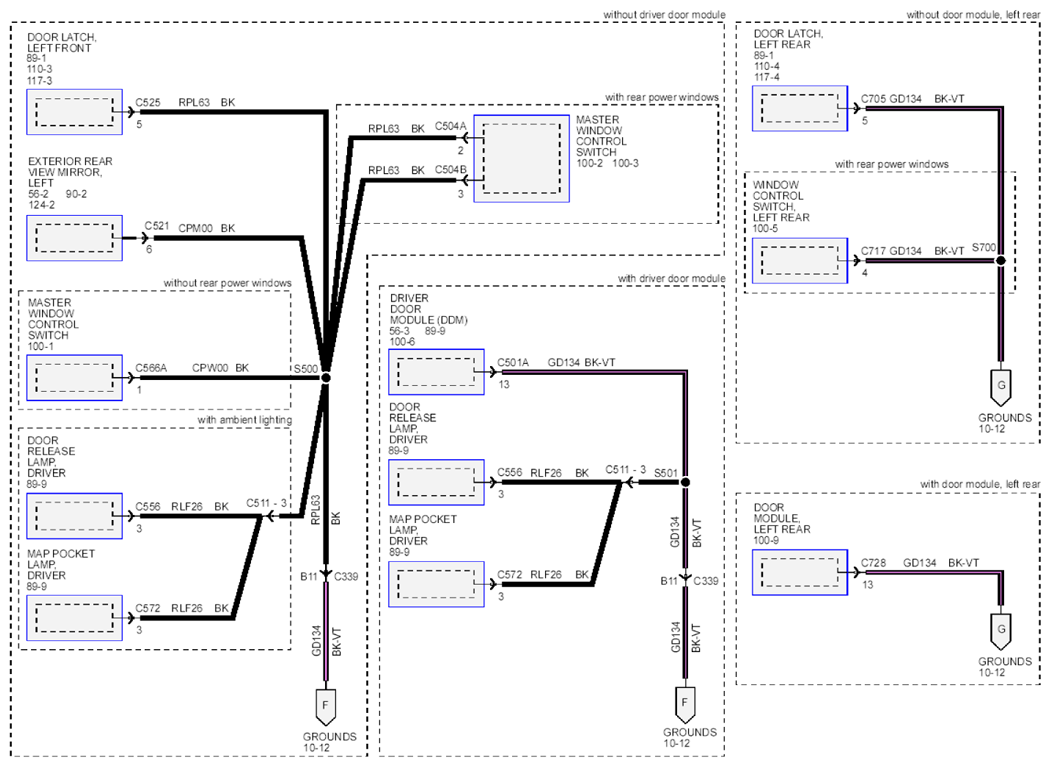Image resolution: width=1050 pixels, height=767 pixels.
Task: Click the Door Latch, Left Front component box
Action: tap(74, 112)
